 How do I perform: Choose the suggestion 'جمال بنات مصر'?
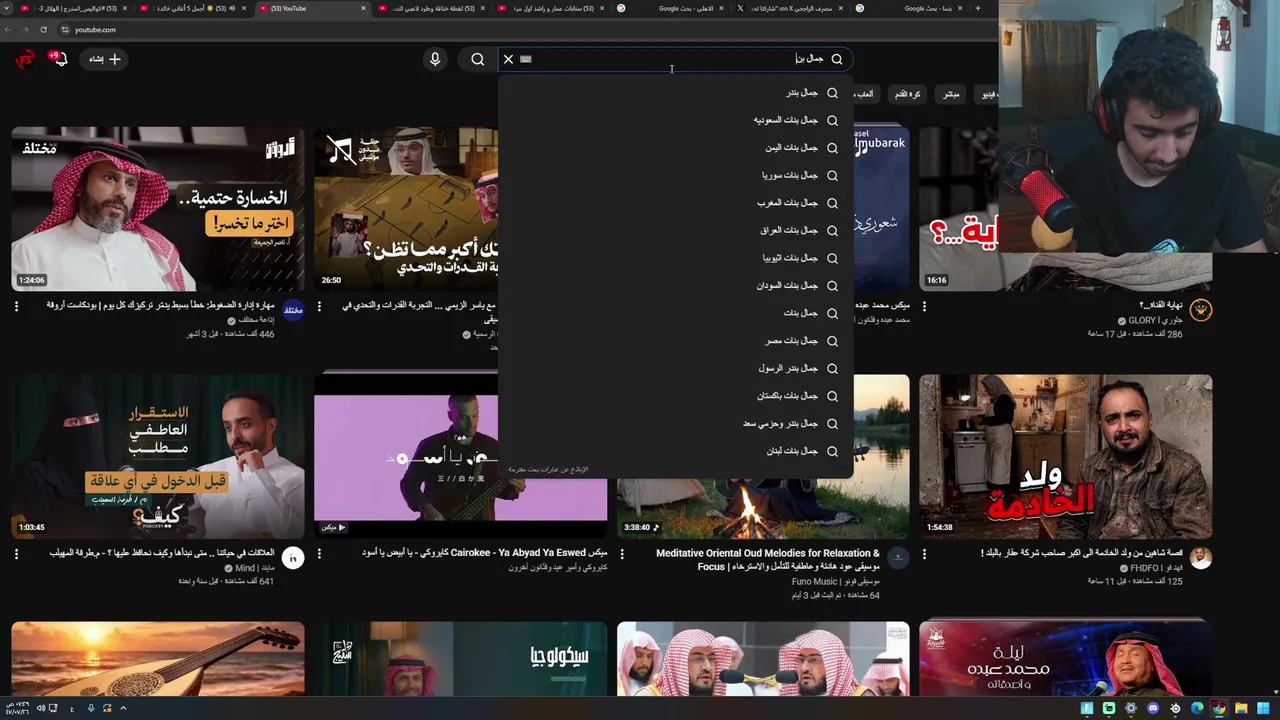(x=675, y=341)
